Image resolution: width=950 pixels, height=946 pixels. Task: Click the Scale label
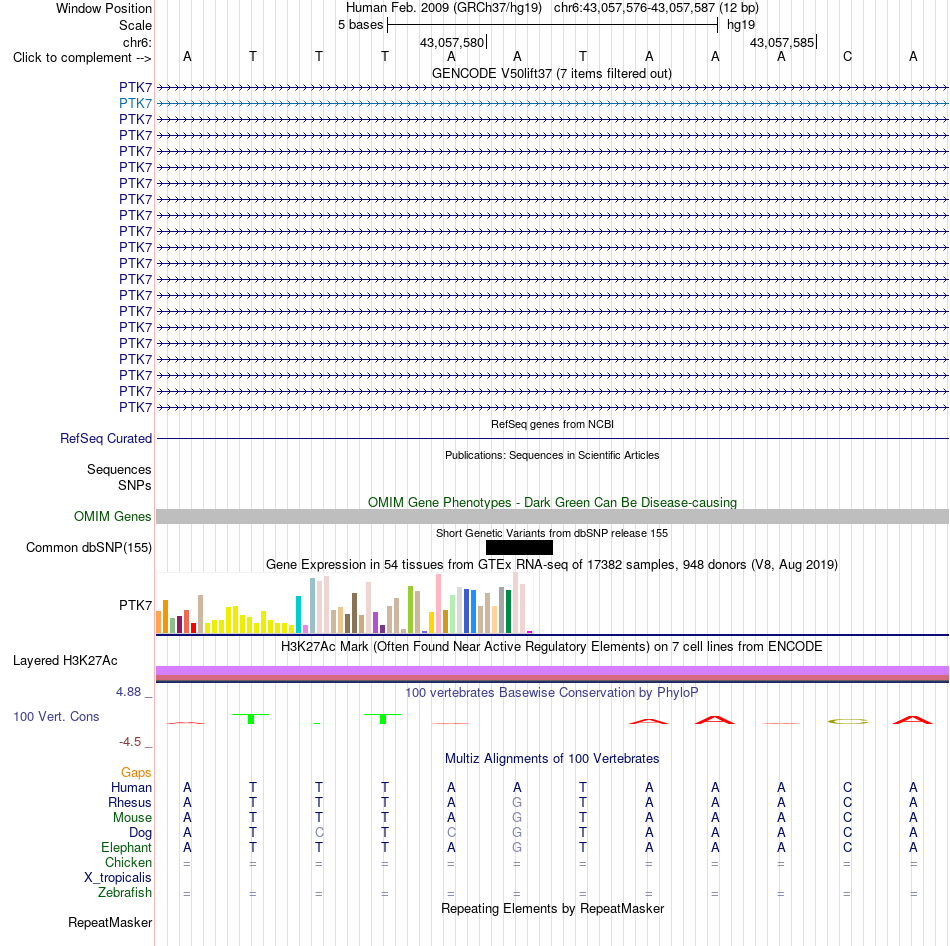135,26
